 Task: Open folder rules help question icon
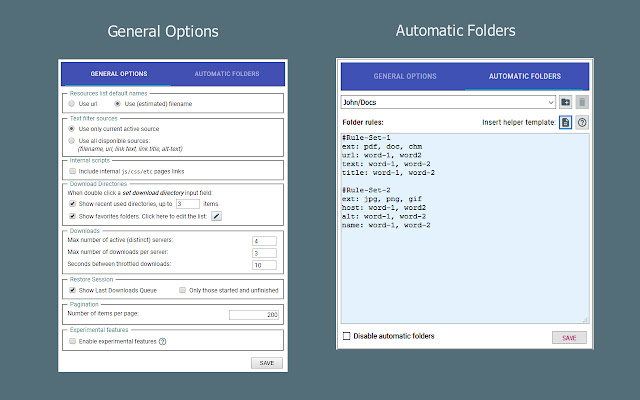(x=582, y=122)
